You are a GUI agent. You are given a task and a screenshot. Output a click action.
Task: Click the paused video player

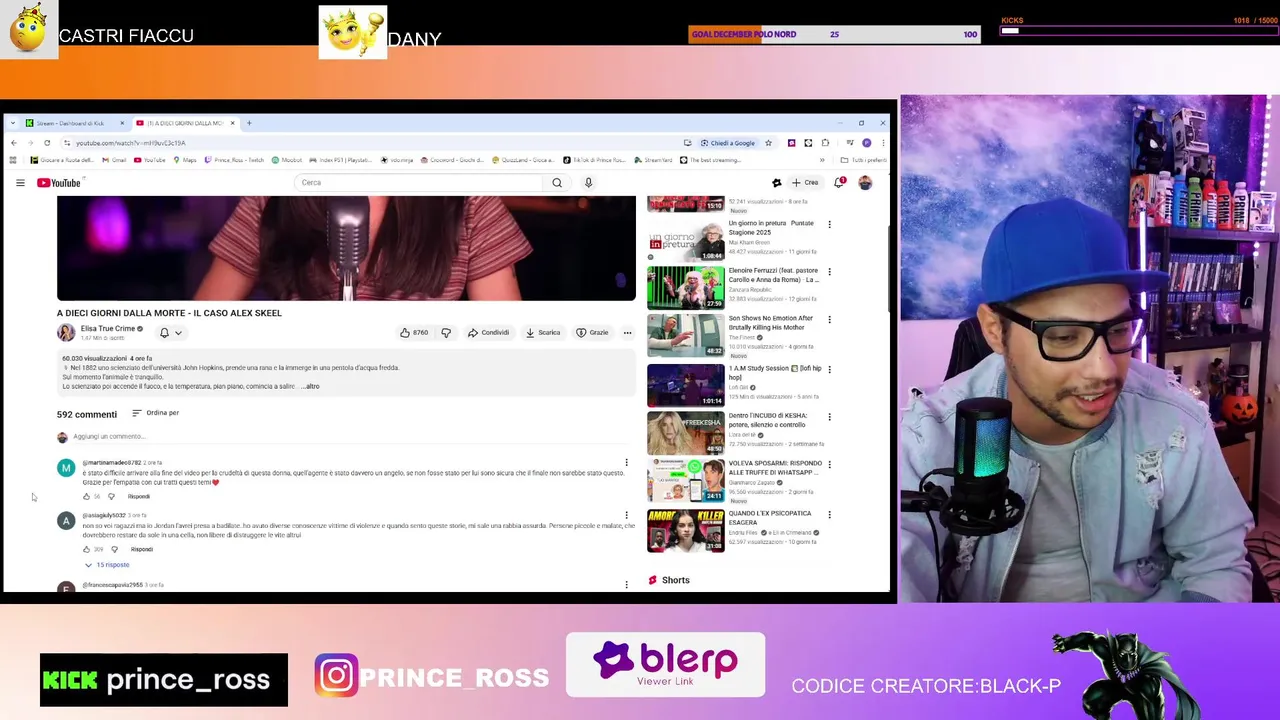[346, 248]
